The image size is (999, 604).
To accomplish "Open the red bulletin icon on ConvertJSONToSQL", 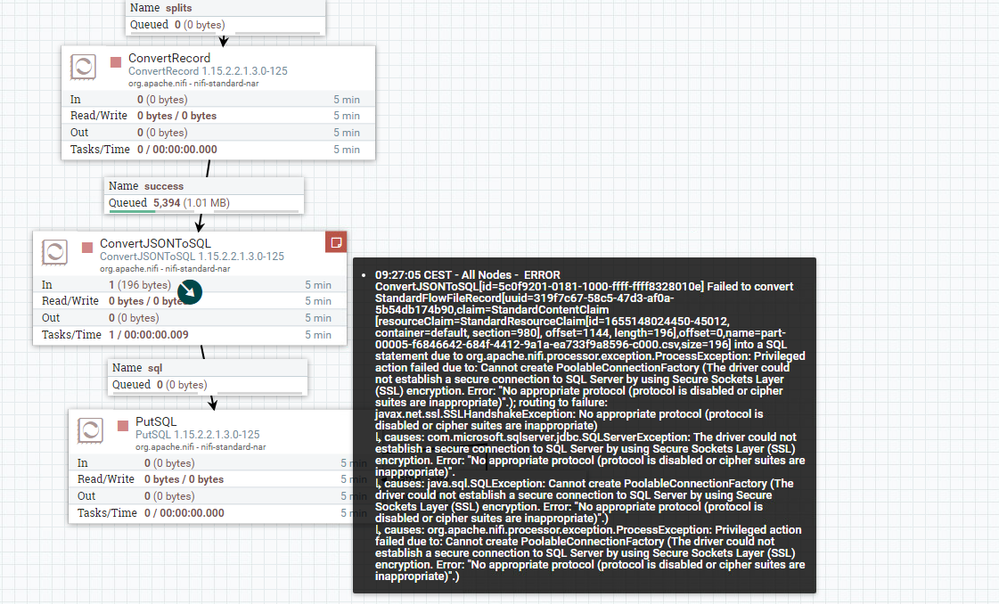I will (x=336, y=242).
